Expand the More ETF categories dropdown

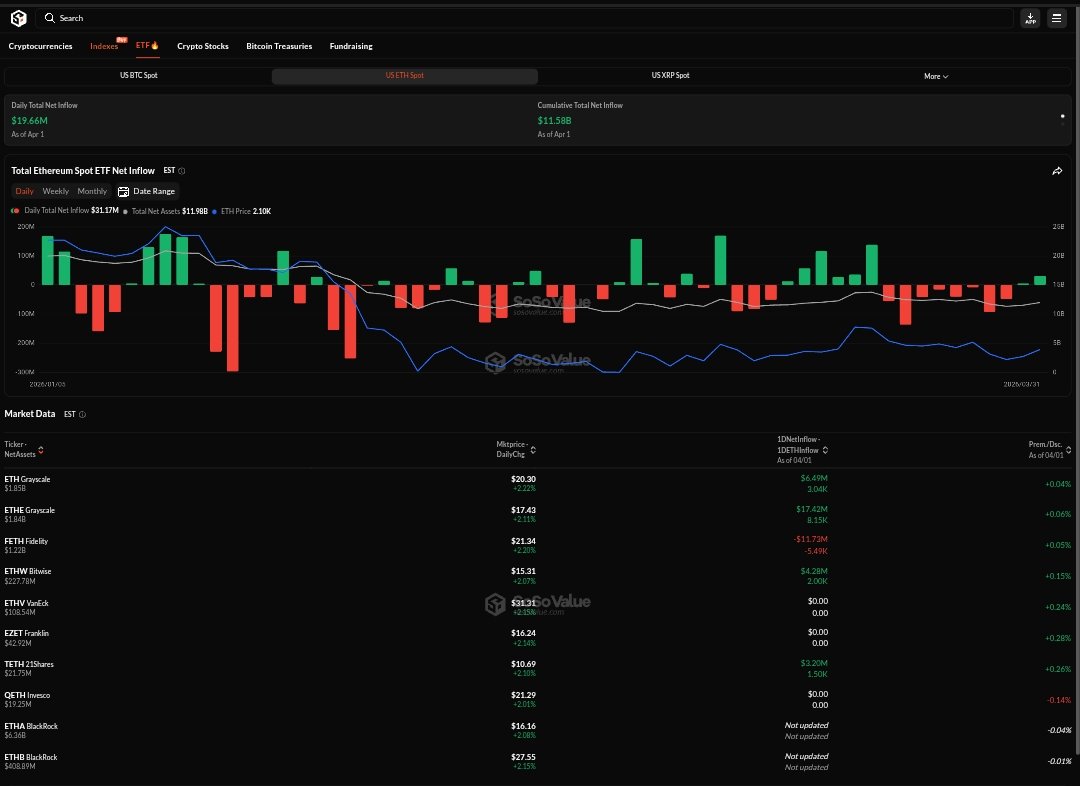936,76
